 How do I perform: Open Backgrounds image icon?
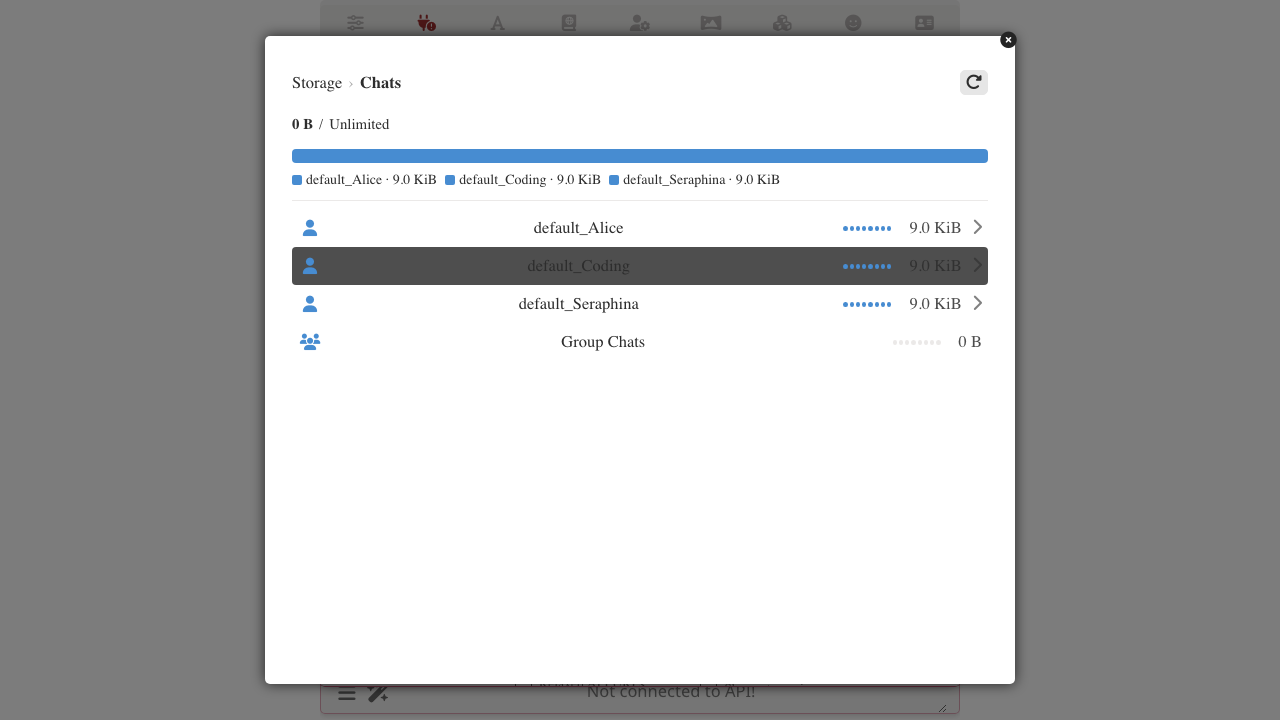point(711,23)
